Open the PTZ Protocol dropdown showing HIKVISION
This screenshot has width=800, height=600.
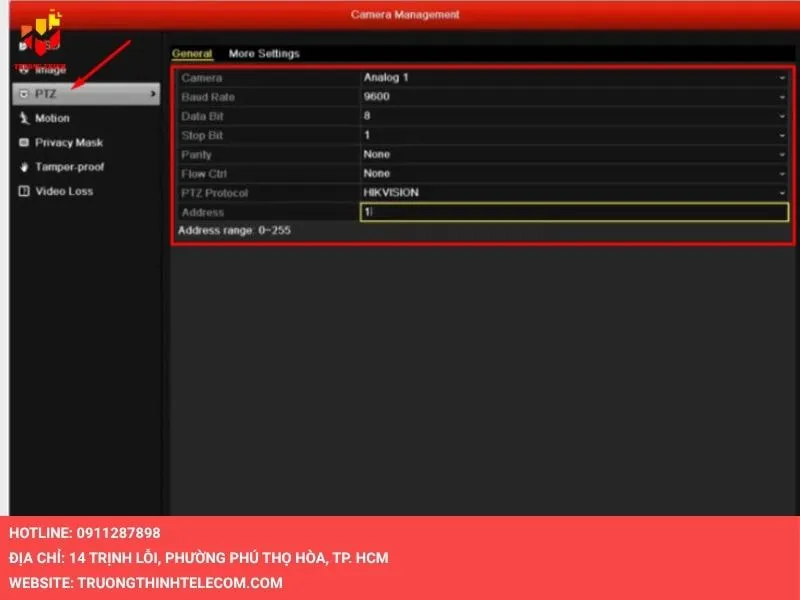(x=574, y=193)
